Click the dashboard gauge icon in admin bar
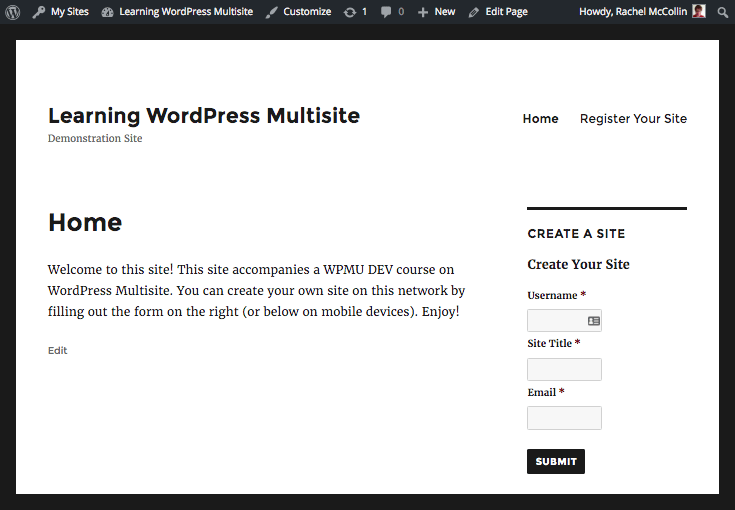 107,12
